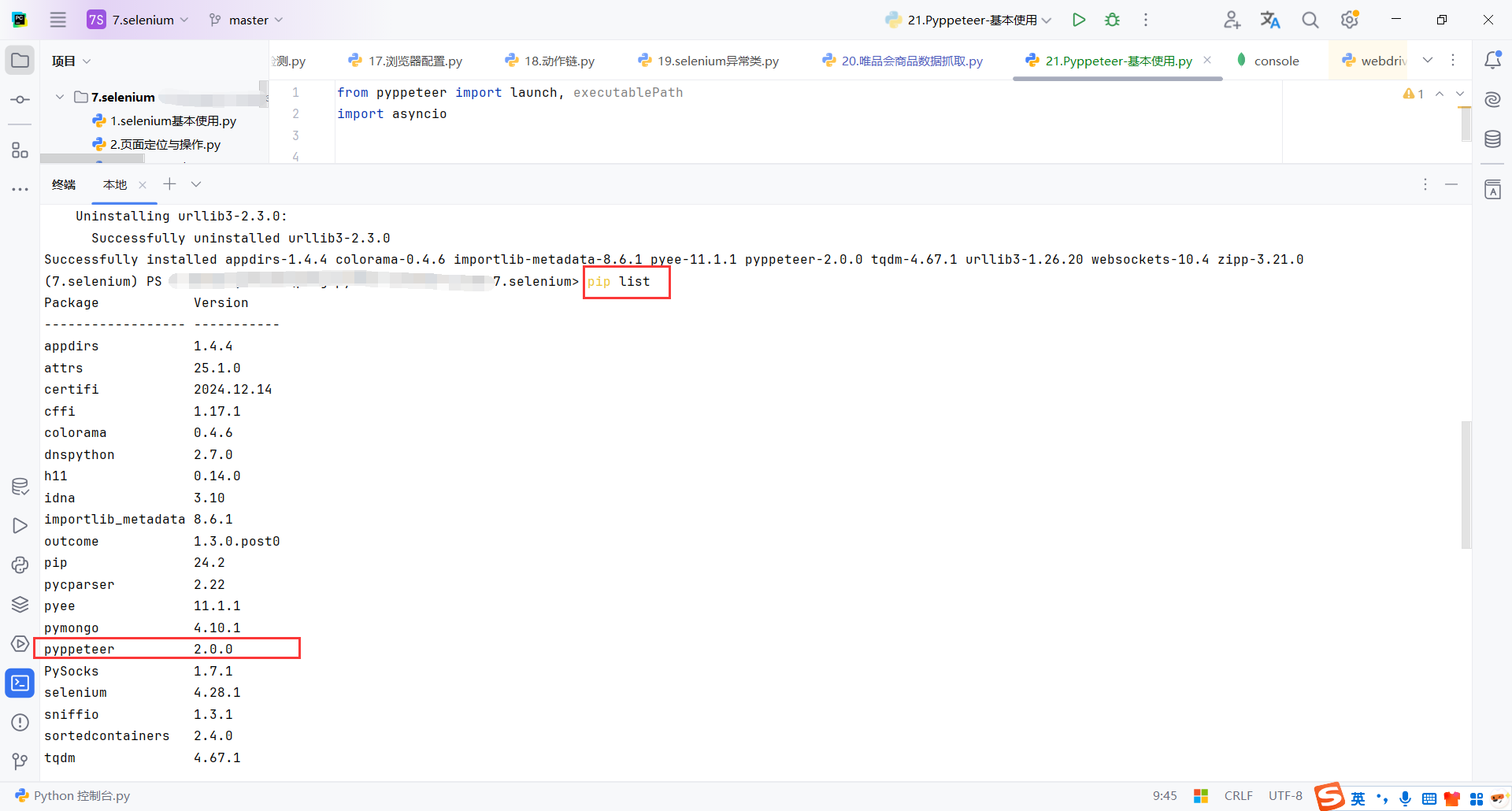Click the 'import asyncio' code line
The width and height of the screenshot is (1512, 811).
tap(391, 114)
